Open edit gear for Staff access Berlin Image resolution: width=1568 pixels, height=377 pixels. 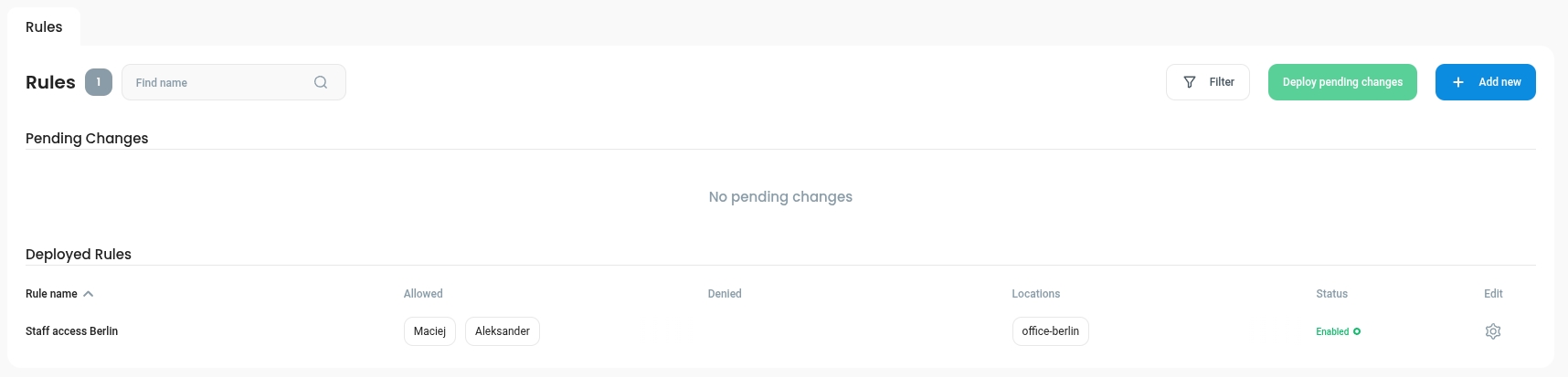click(1493, 331)
